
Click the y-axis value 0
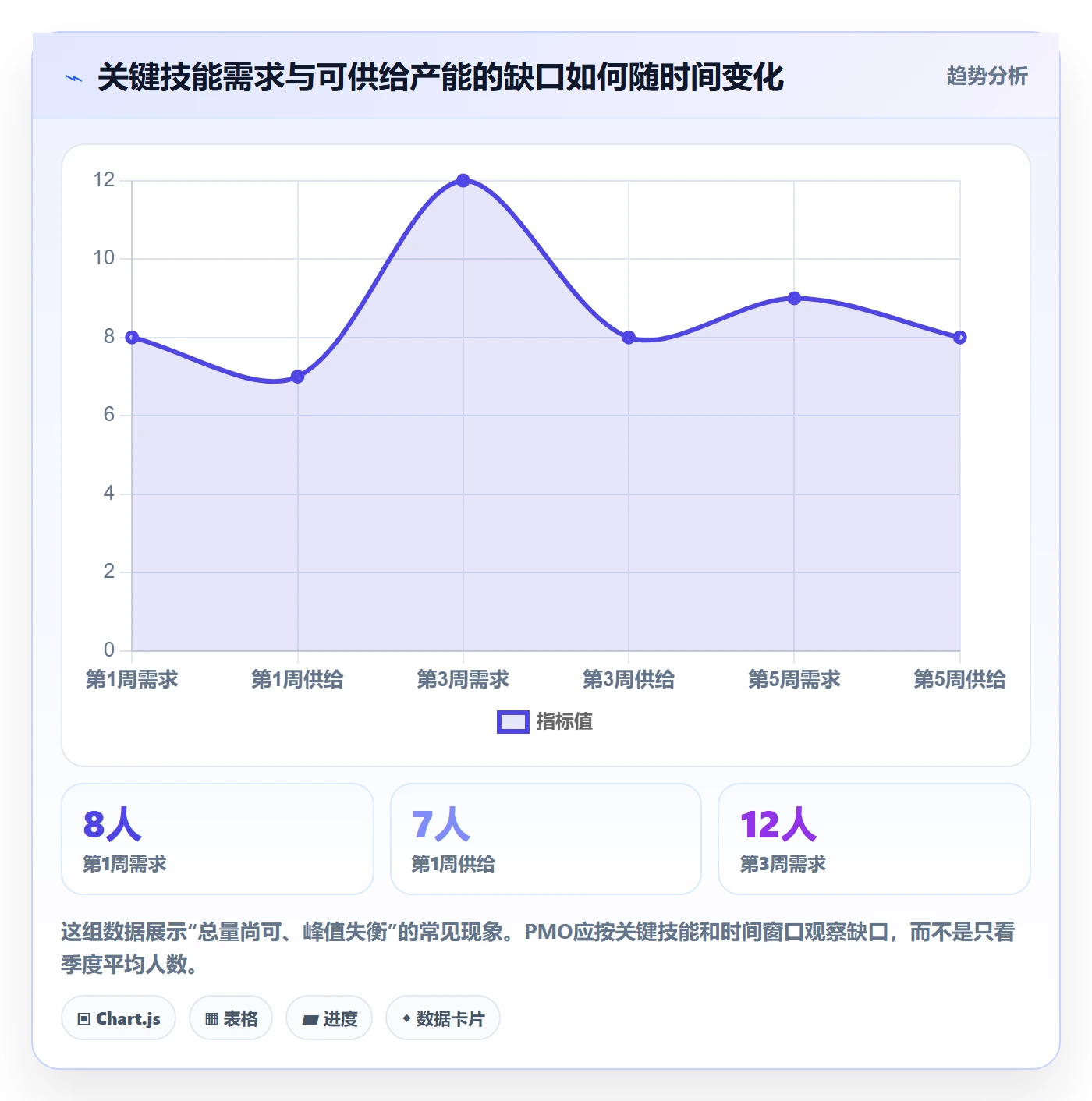(x=109, y=650)
